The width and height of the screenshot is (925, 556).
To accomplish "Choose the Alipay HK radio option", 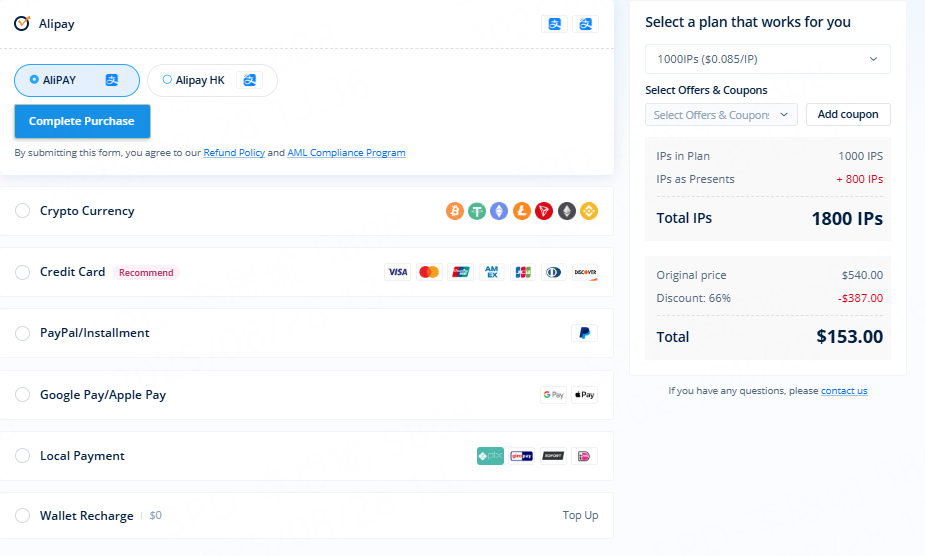I will (x=168, y=80).
